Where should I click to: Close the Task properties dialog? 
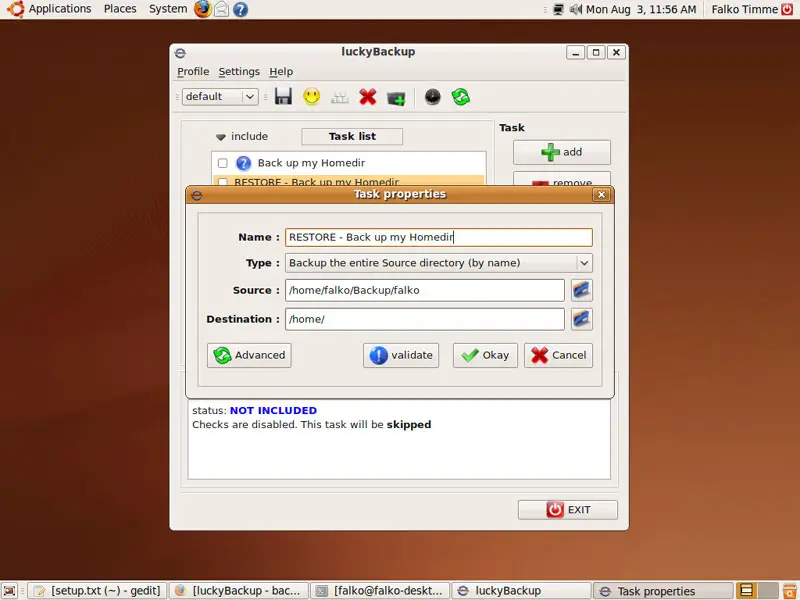tap(602, 194)
